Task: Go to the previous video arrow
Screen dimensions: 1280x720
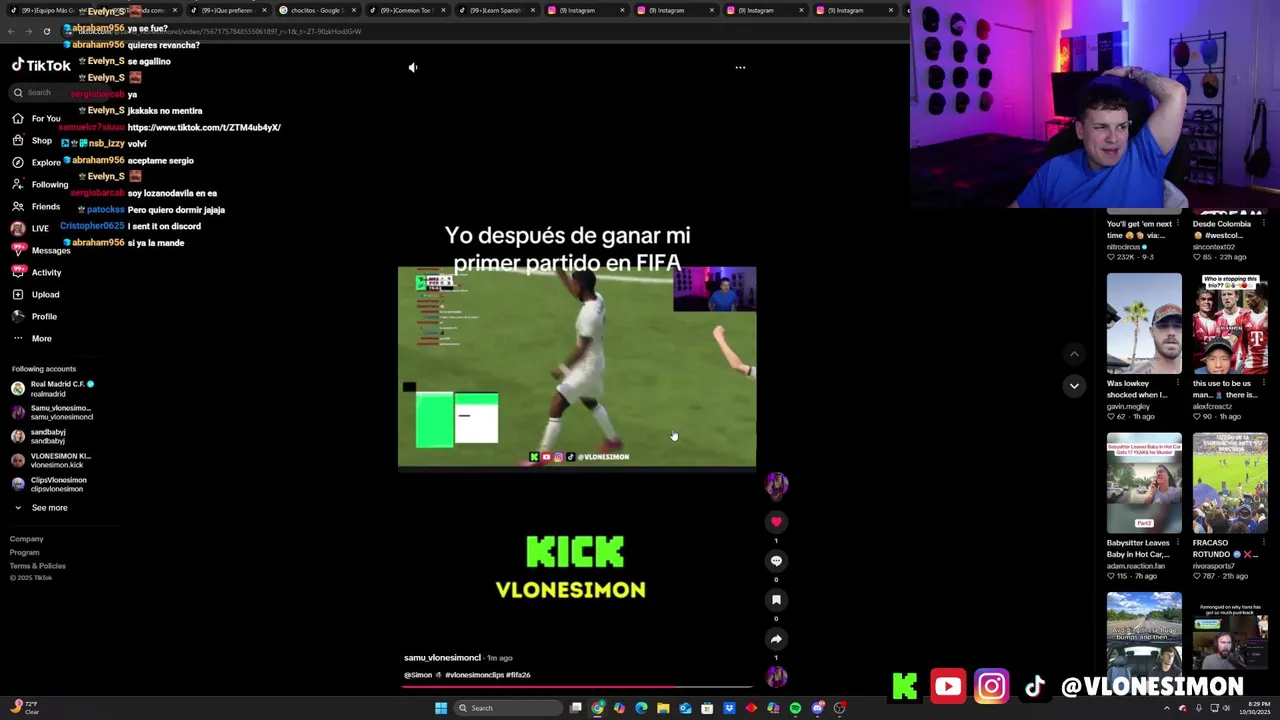Action: click(1074, 354)
